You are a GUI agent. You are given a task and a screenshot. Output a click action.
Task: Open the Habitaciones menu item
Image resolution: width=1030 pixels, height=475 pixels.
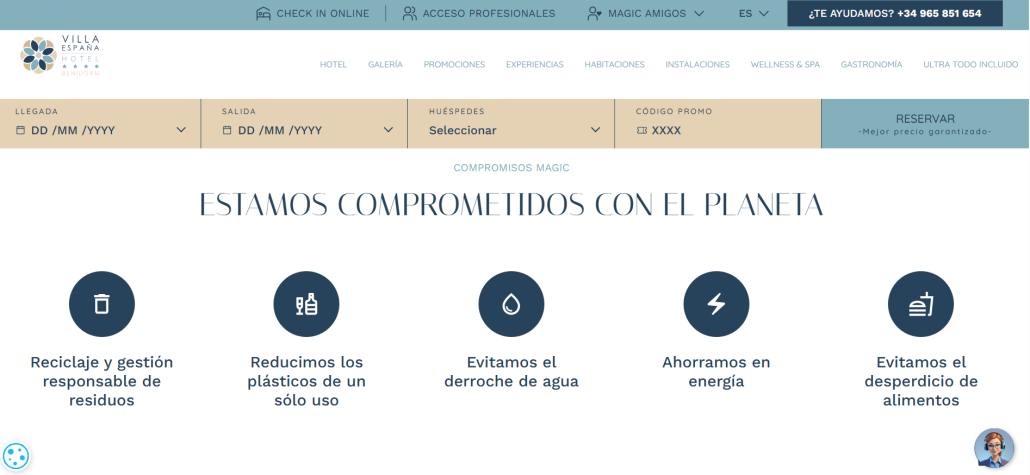pos(614,65)
